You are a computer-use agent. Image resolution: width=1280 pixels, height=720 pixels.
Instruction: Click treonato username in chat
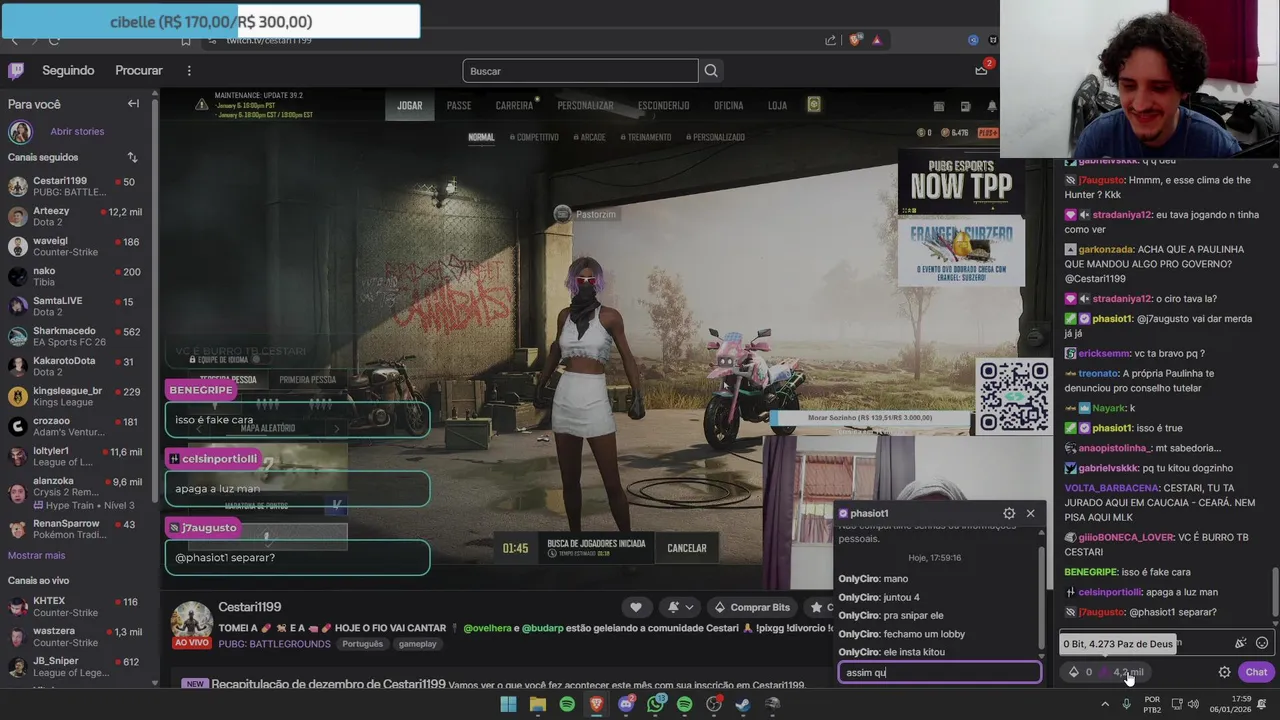pyautogui.click(x=1098, y=373)
